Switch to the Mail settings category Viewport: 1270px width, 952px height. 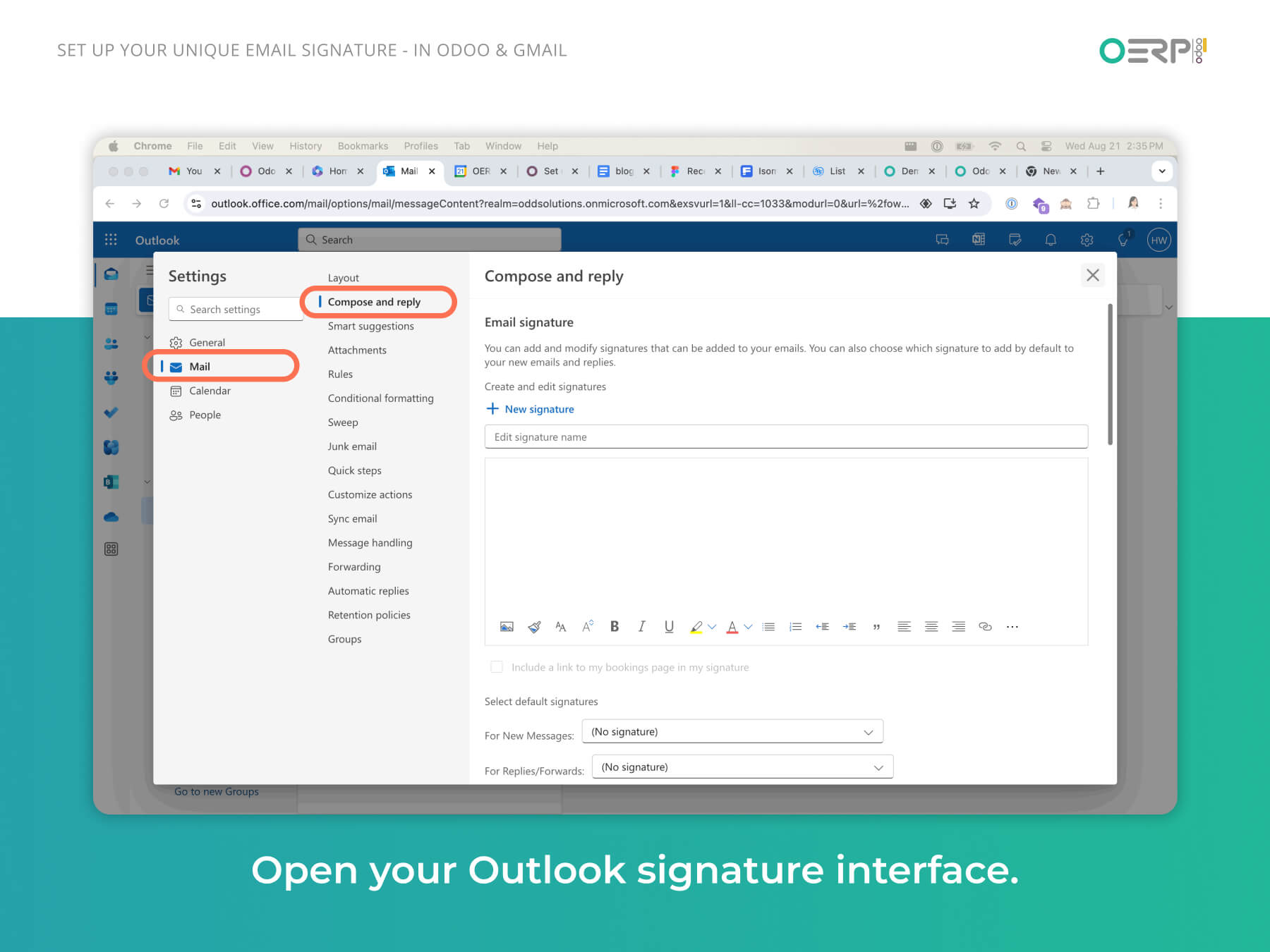(200, 366)
